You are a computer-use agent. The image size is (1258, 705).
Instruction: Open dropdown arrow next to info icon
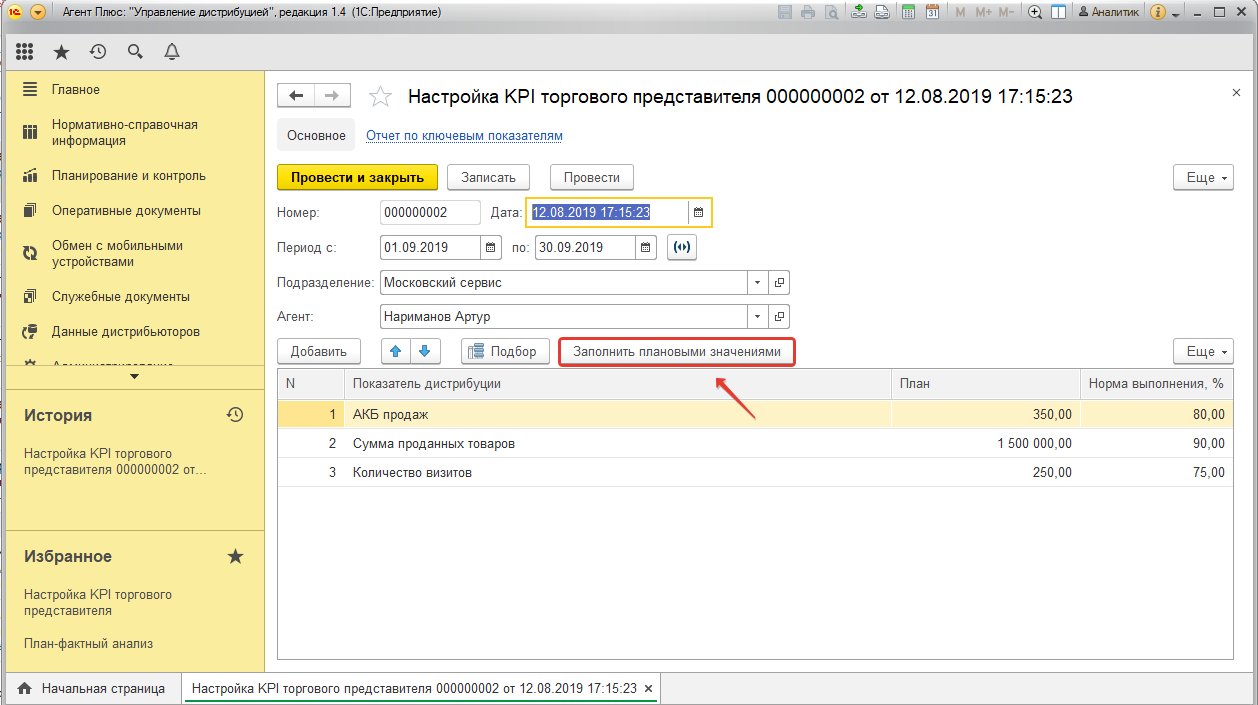[x=1176, y=13]
